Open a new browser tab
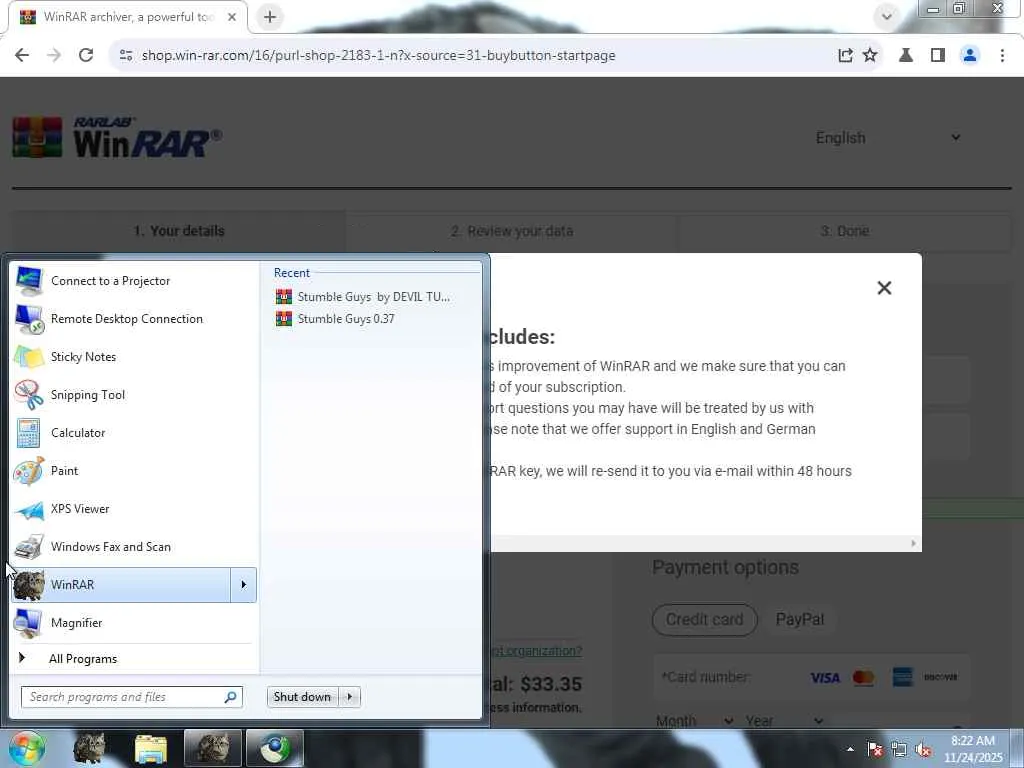 coord(270,17)
